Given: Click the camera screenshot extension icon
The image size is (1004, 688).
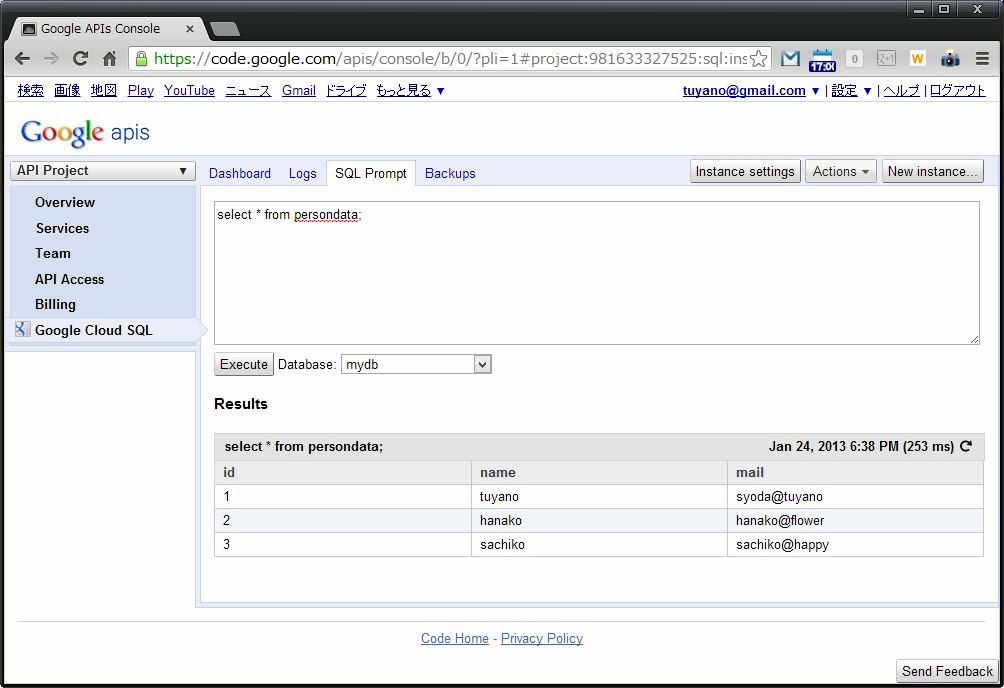Looking at the screenshot, I should click(x=950, y=59).
